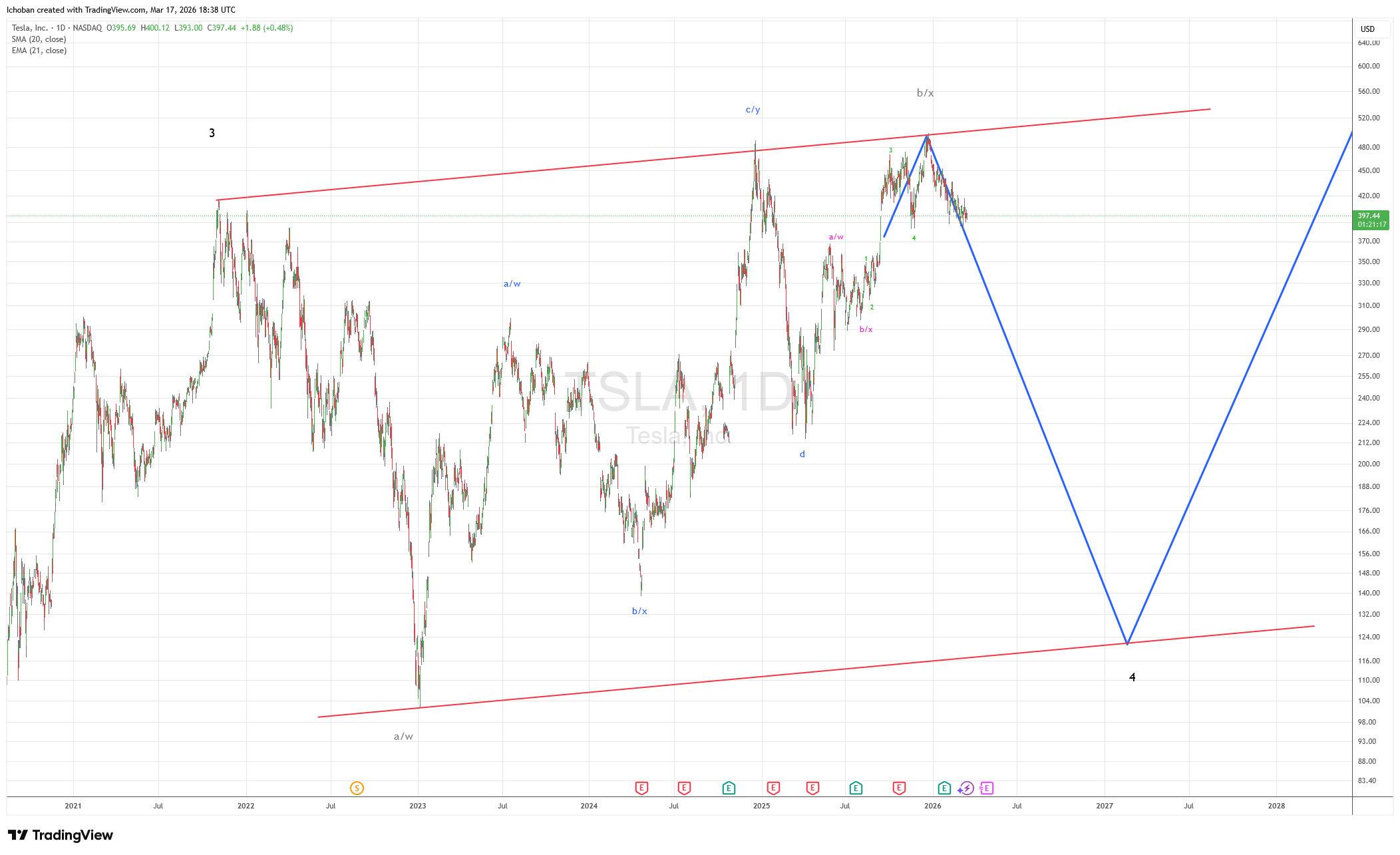This screenshot has height=855, width=1400.
Task: Select the gray b/x label near the top
Action: (925, 93)
